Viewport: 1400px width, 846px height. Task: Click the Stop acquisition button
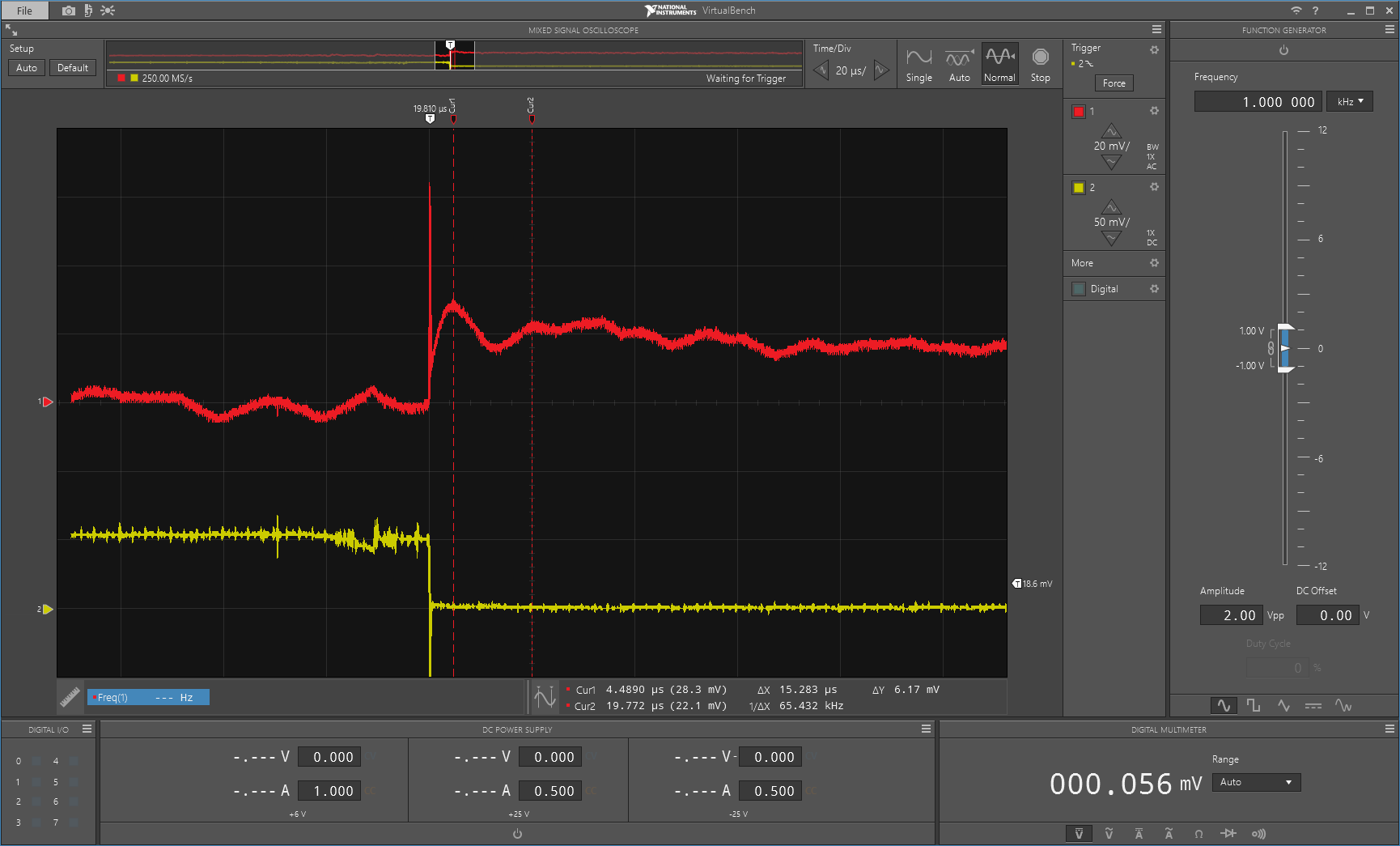pyautogui.click(x=1040, y=64)
